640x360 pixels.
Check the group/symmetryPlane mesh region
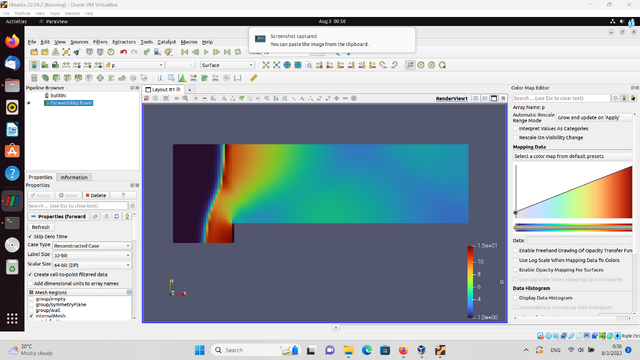[31, 305]
